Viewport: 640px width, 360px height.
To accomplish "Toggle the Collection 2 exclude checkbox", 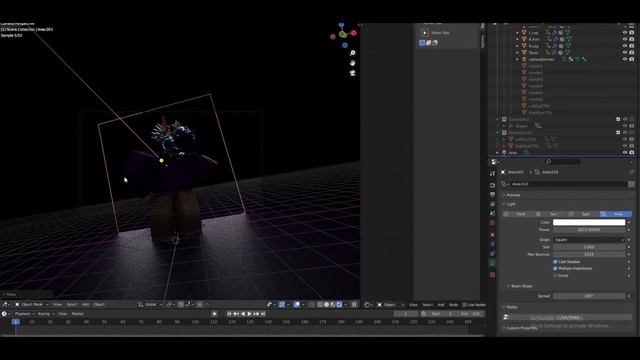I will point(618,119).
